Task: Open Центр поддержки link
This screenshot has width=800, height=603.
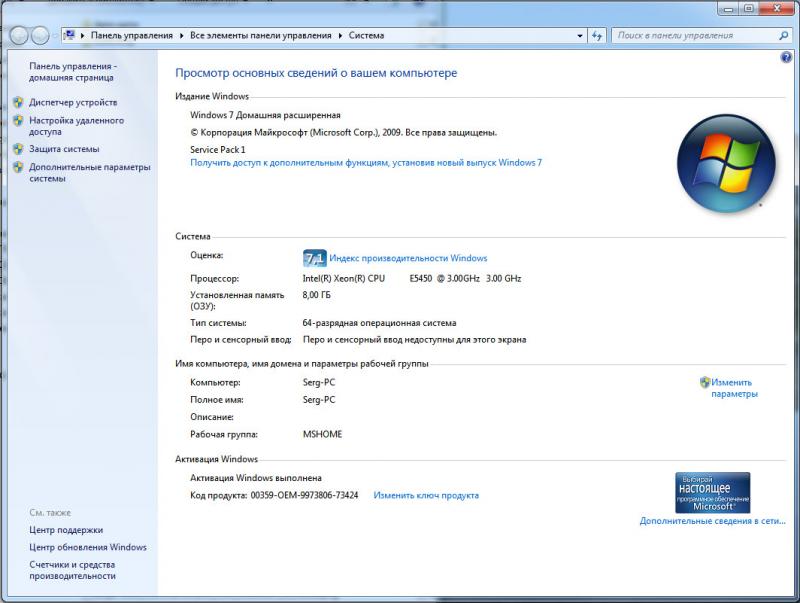Action: coord(66,530)
